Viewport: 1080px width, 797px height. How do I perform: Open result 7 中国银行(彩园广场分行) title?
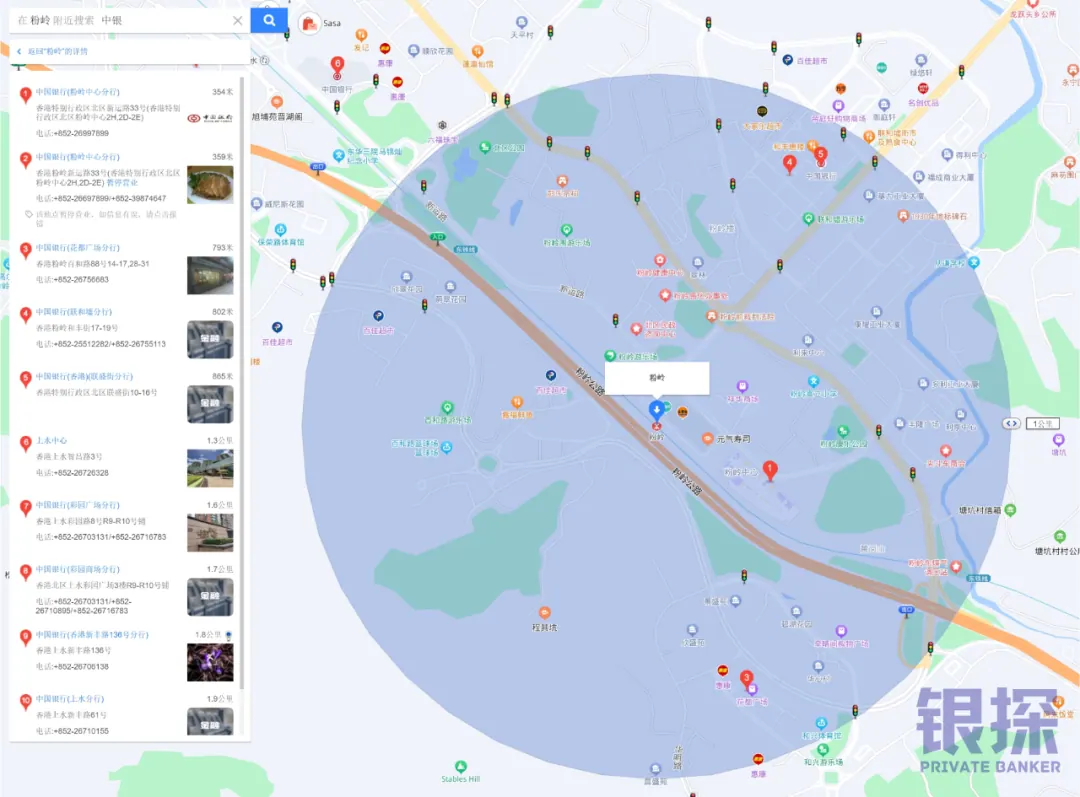pyautogui.click(x=78, y=505)
